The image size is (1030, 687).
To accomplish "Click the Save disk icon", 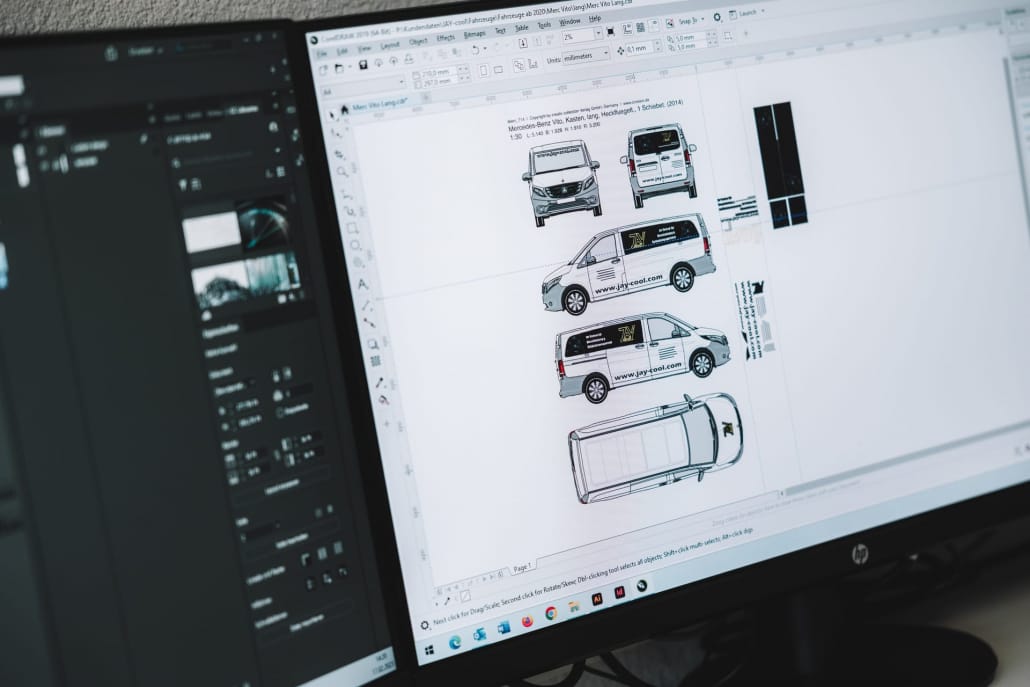I will [x=362, y=65].
